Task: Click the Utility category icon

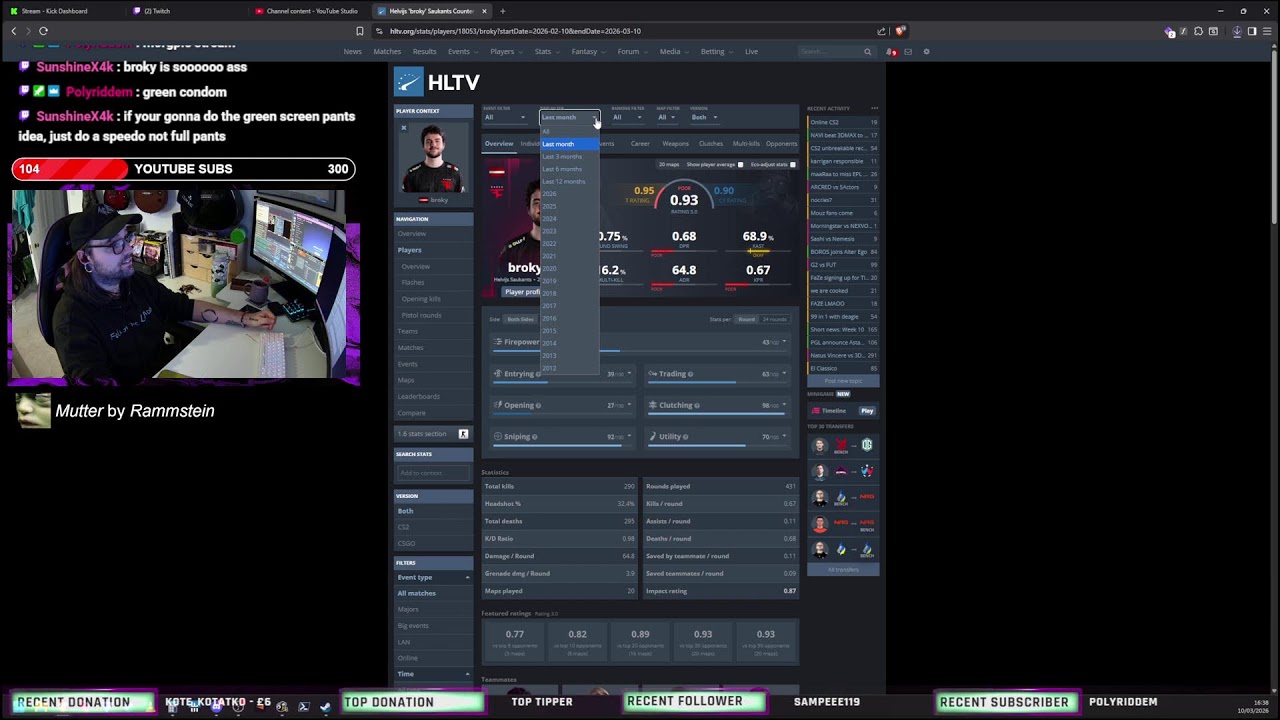Action: 652,436
